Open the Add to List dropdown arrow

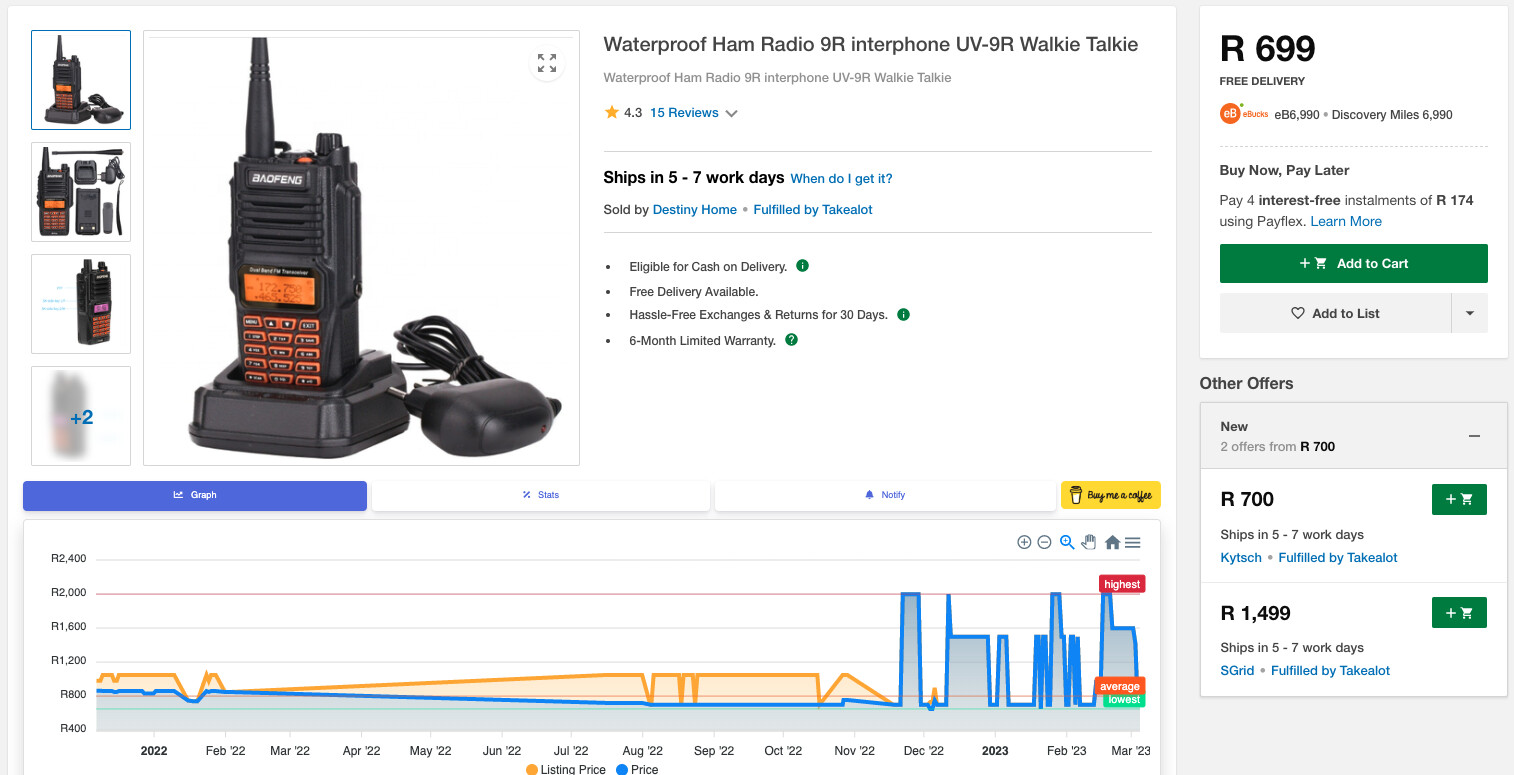(x=1469, y=313)
